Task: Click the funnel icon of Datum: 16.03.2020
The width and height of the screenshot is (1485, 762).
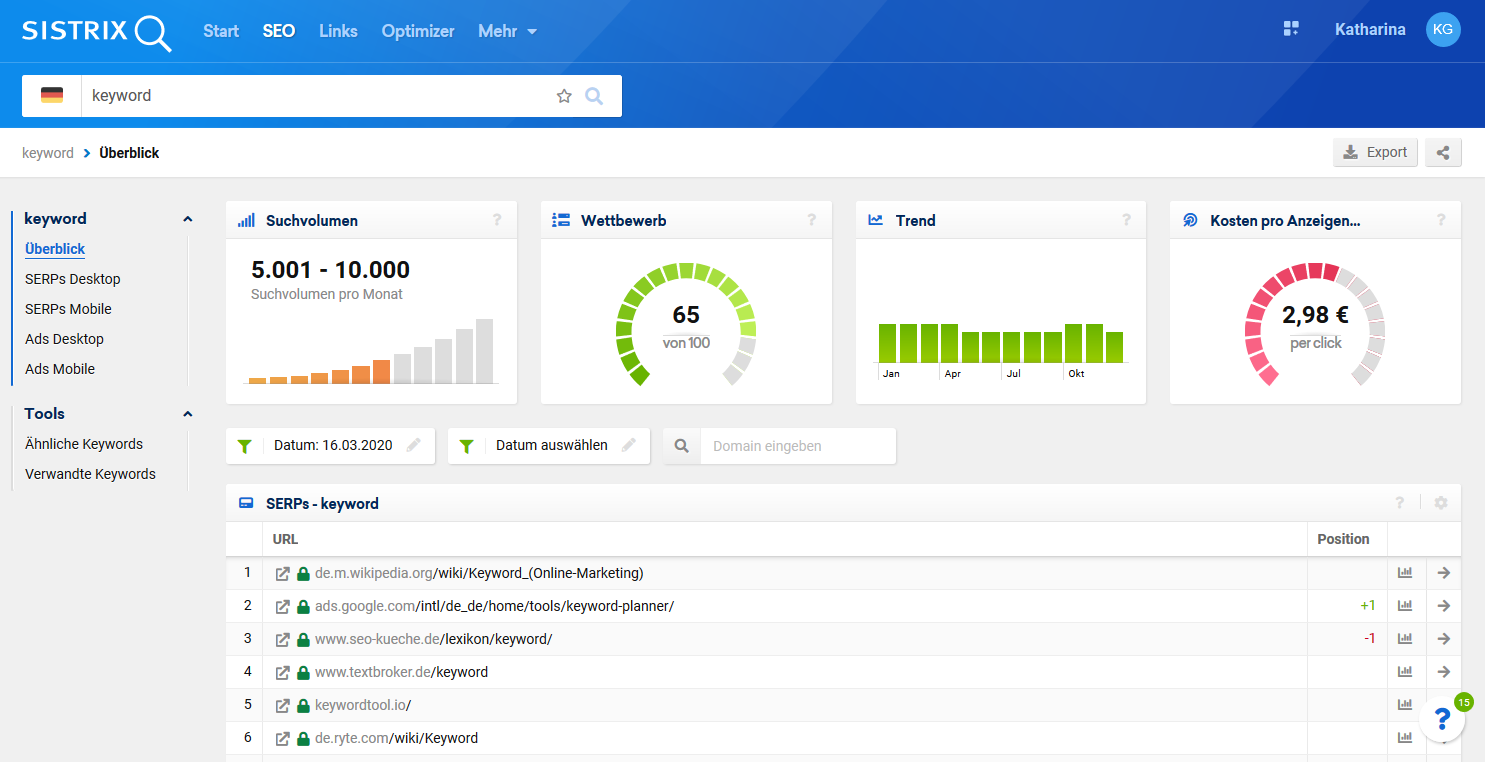Action: click(x=244, y=446)
